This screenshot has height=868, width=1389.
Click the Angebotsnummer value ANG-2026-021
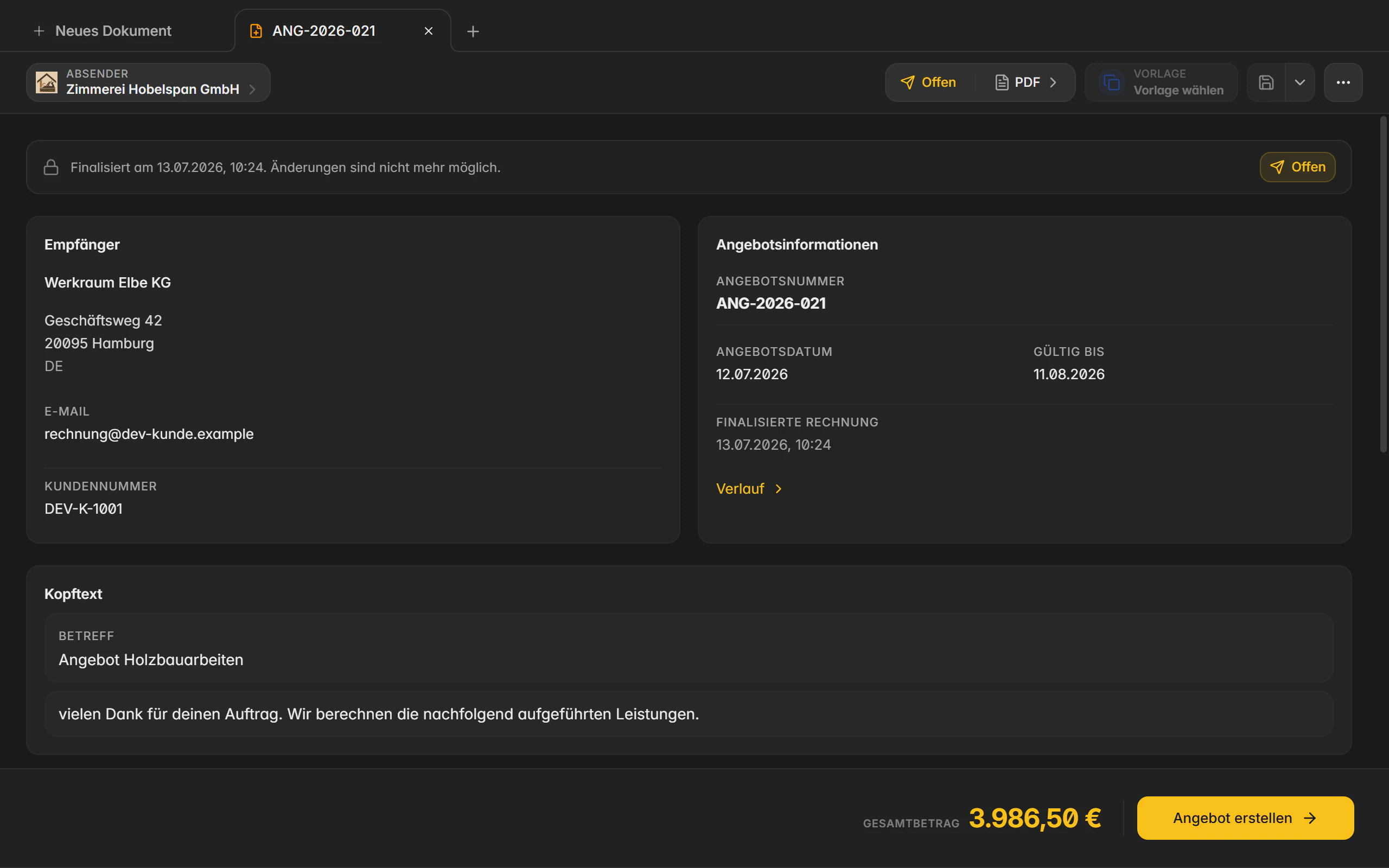point(771,303)
